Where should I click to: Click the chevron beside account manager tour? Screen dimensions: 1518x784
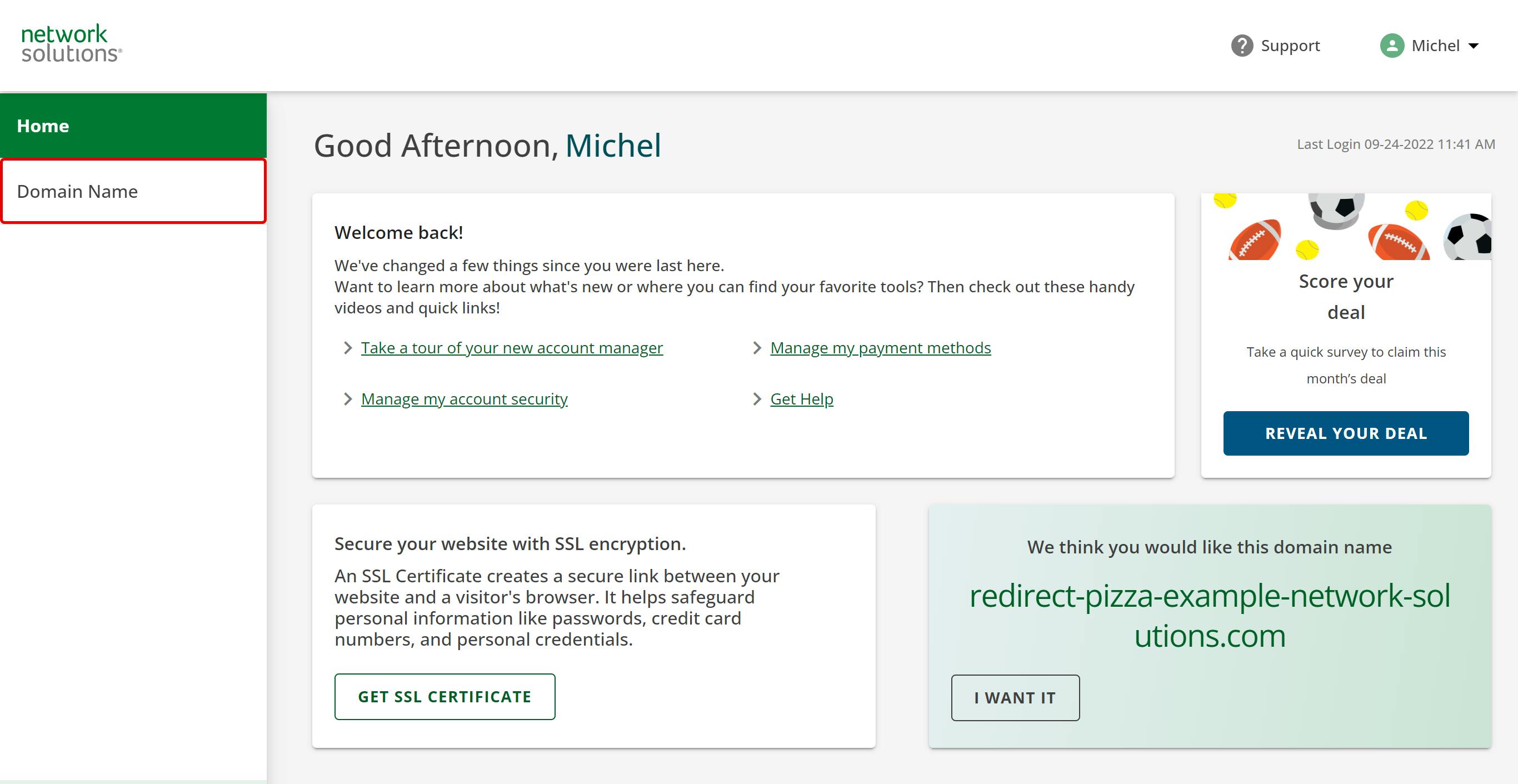pos(348,348)
